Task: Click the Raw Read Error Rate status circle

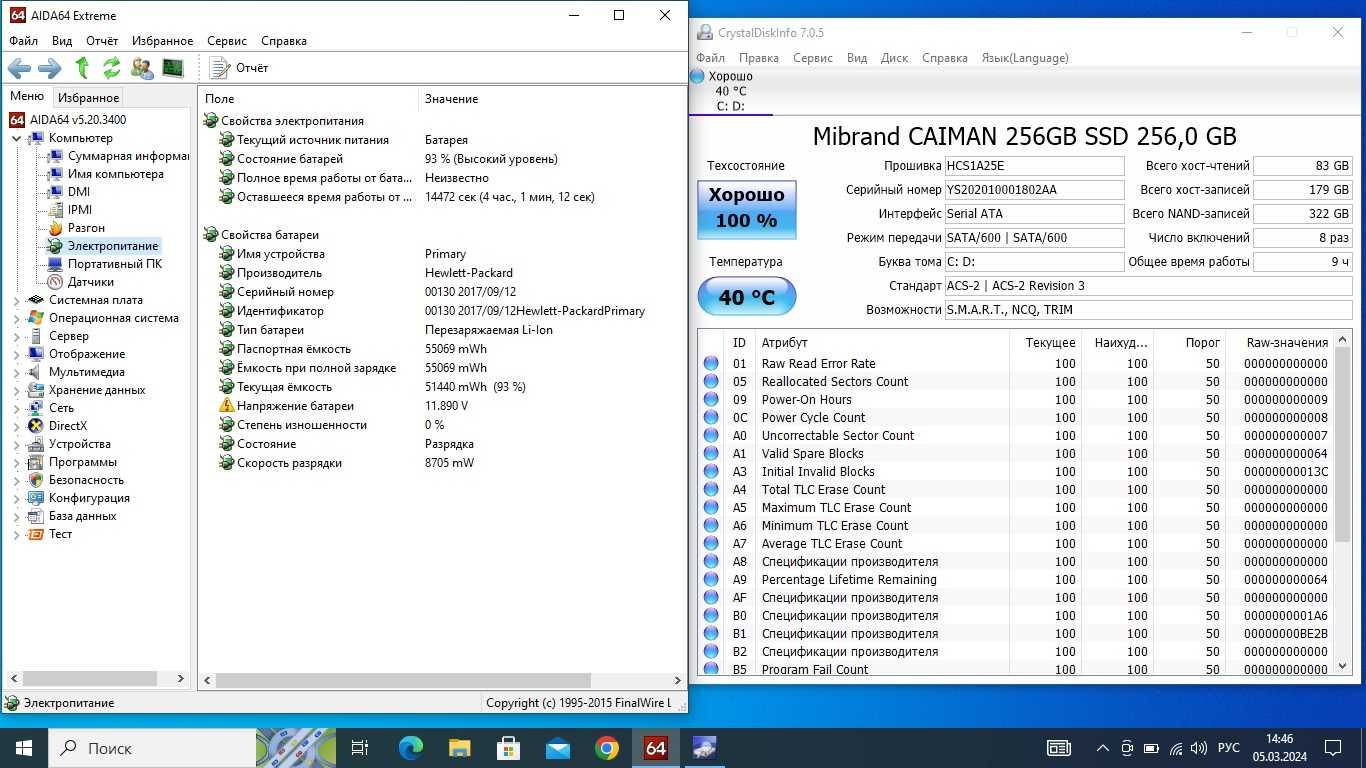Action: 711,364
